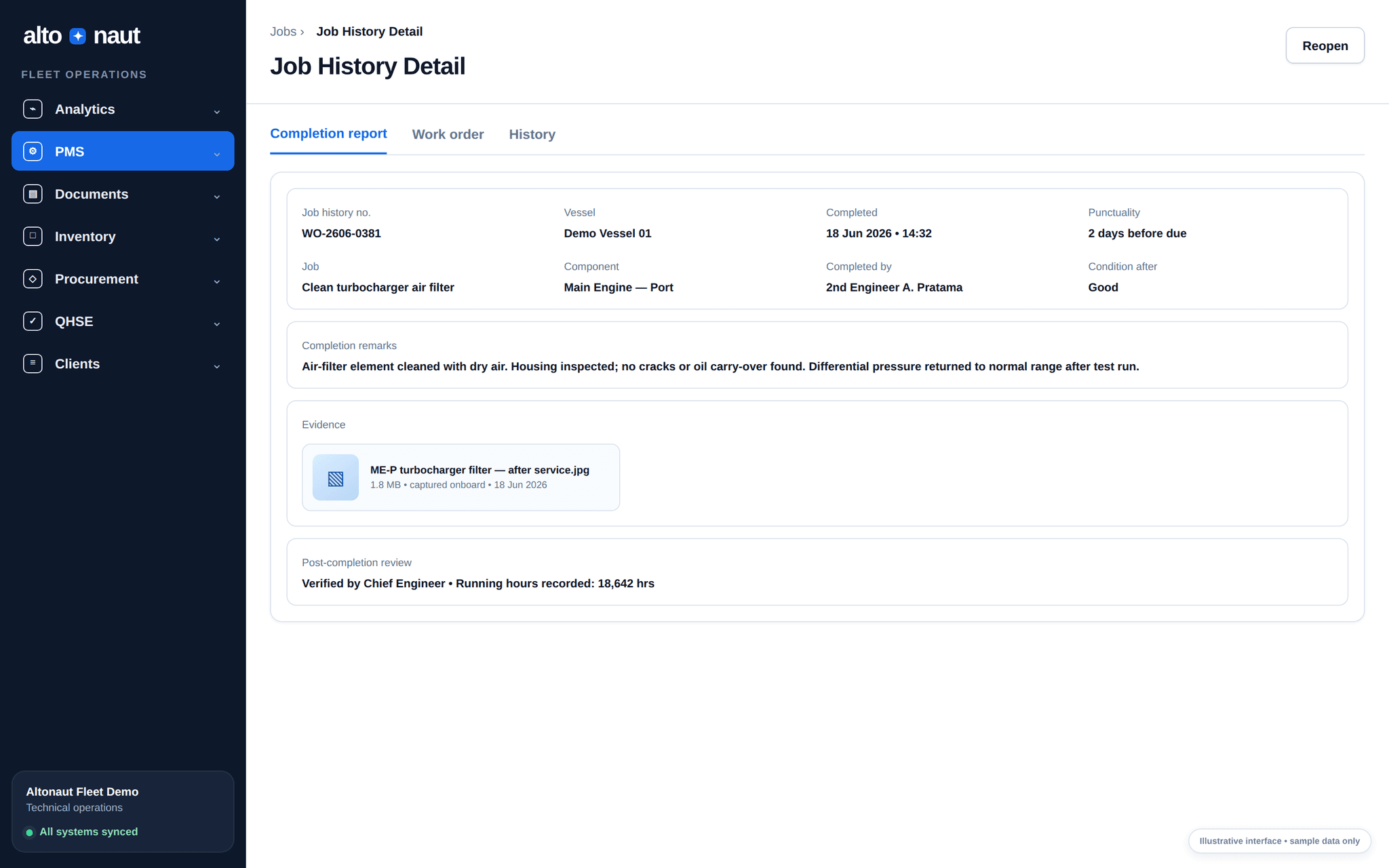Image resolution: width=1389 pixels, height=868 pixels.
Task: Click the Altonaut star logo icon
Action: click(78, 36)
